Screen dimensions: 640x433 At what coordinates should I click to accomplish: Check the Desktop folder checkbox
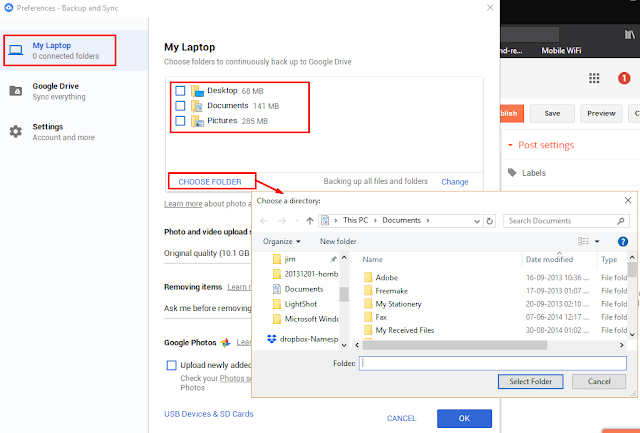[x=180, y=91]
